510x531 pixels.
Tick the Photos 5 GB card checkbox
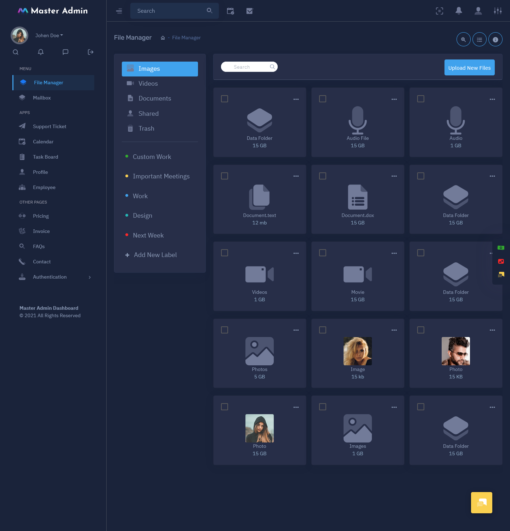click(225, 330)
